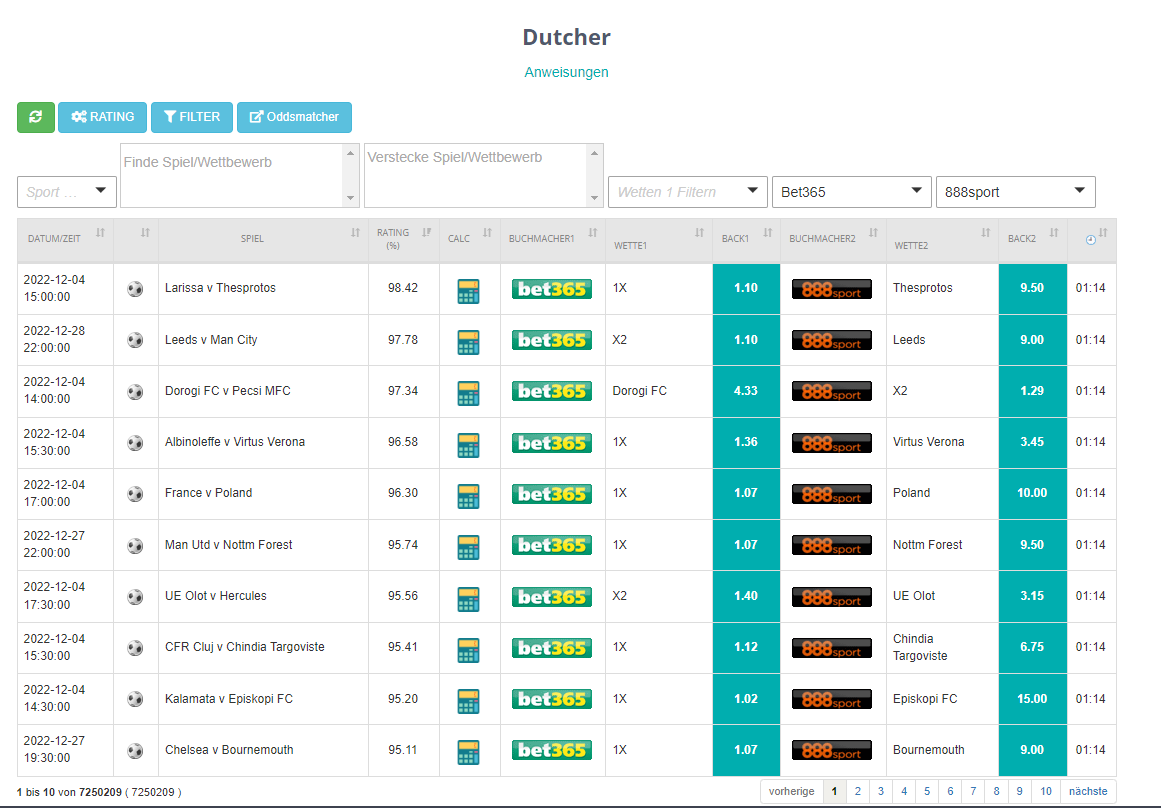1161x808 pixels.
Task: Open the RATING settings button
Action: click(x=102, y=117)
